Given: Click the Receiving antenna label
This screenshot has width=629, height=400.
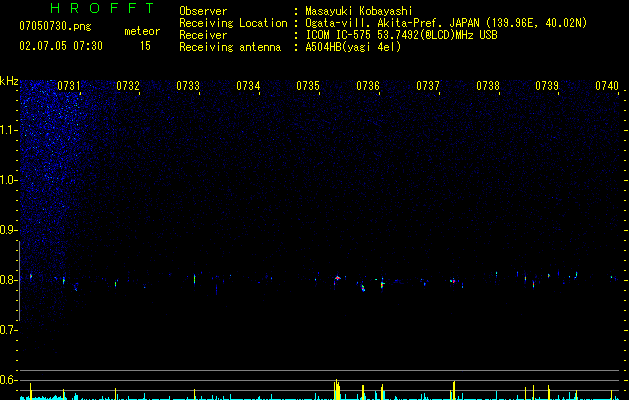Looking at the screenshot, I should 230,47.
